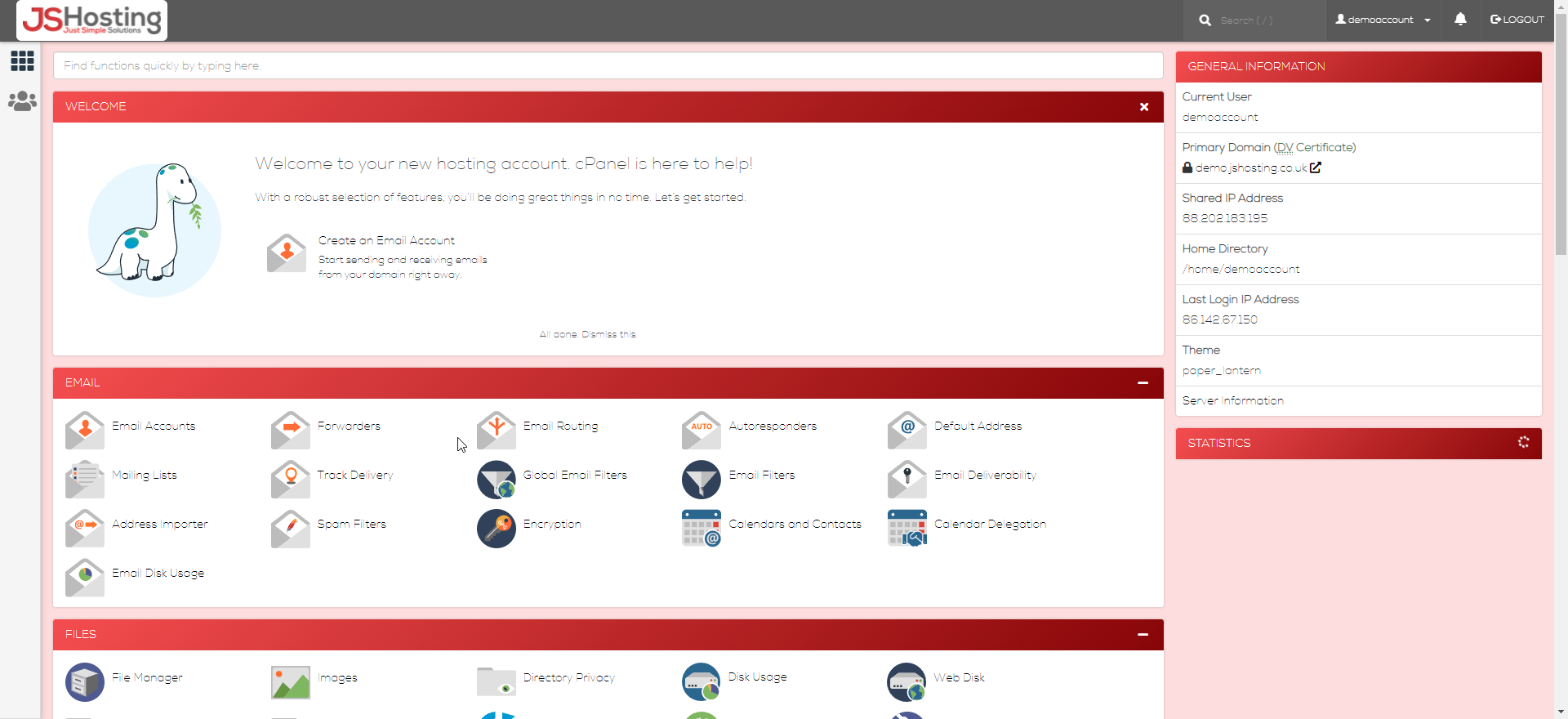Focus the "Find functions quickly" search box
Screen dimensions: 1568x719
point(608,65)
